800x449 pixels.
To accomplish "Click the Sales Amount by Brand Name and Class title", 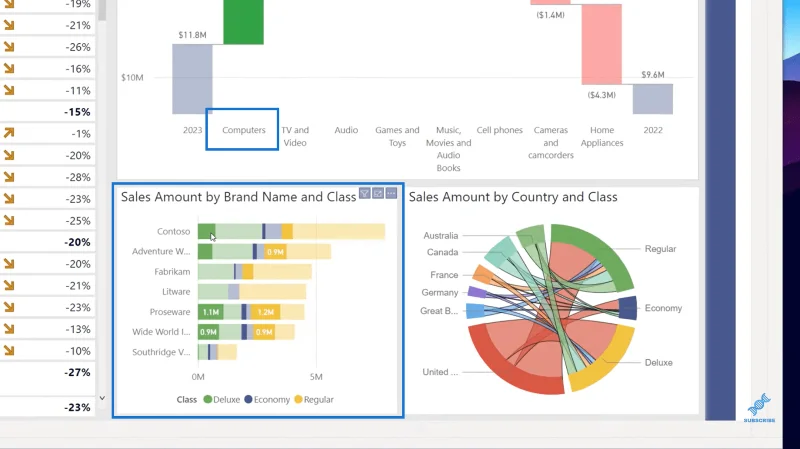I will 238,197.
